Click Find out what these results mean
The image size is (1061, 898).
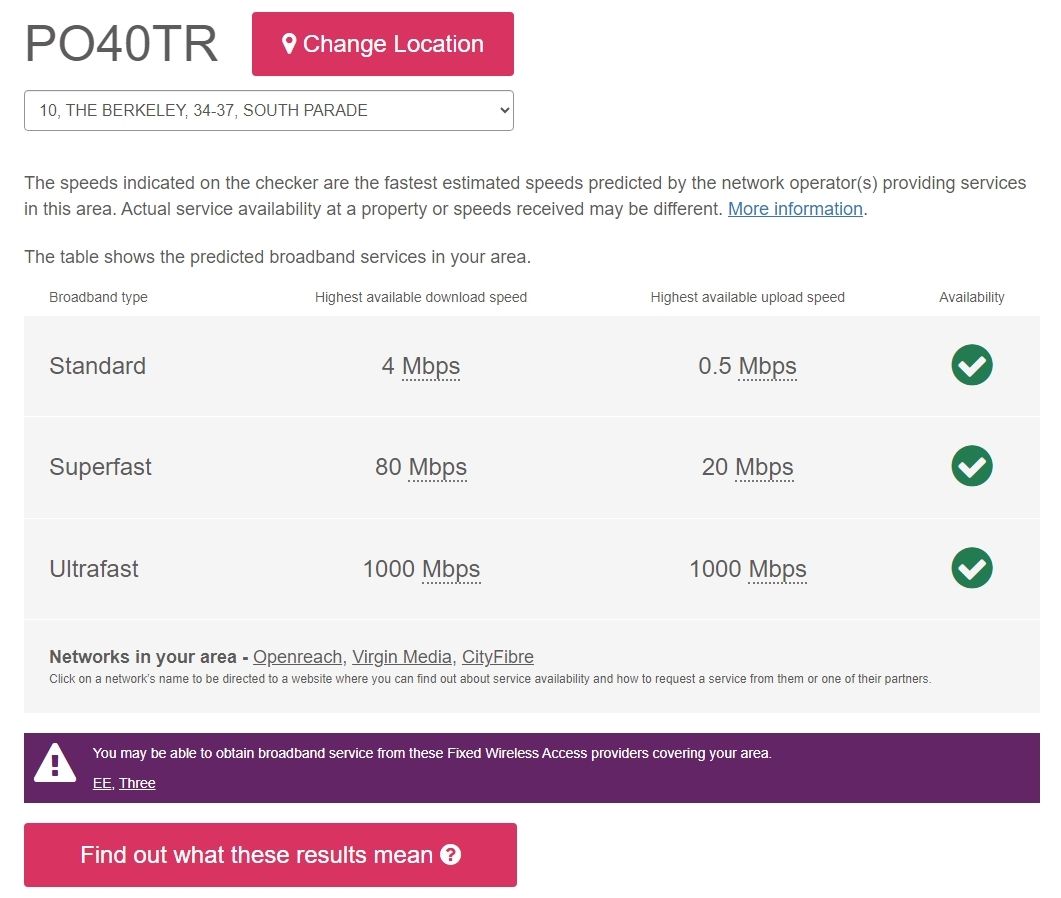pos(271,855)
